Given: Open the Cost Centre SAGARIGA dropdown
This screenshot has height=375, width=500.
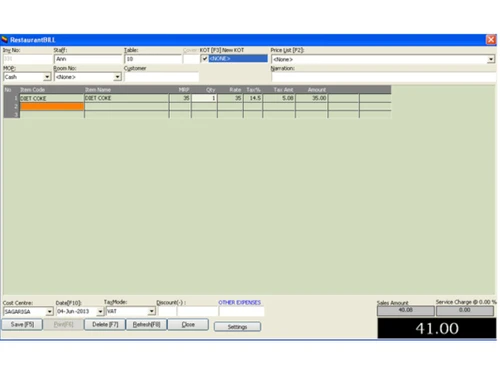Looking at the screenshot, I should click(x=49, y=311).
